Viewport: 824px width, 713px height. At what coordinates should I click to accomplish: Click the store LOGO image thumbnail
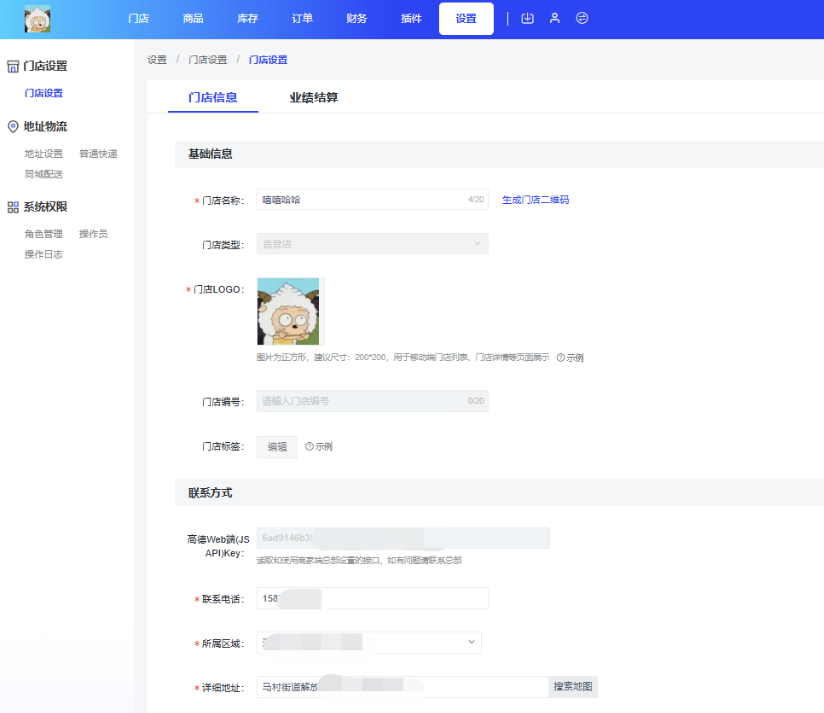point(288,311)
